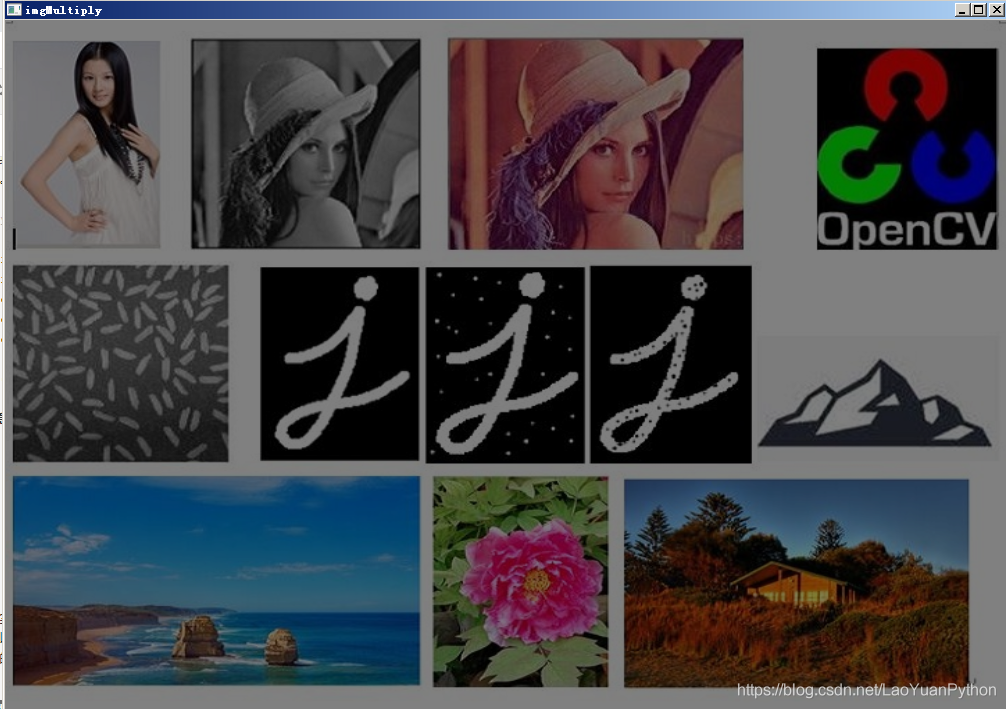1006x709 pixels.
Task: Click the mountain silhouette icon
Action: 874,403
